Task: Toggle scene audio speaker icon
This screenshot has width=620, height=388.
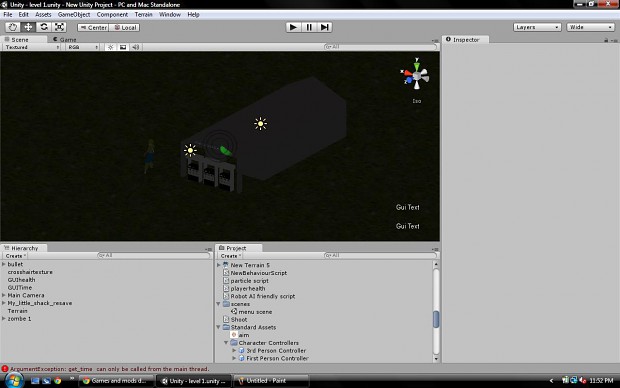Action: [x=136, y=47]
